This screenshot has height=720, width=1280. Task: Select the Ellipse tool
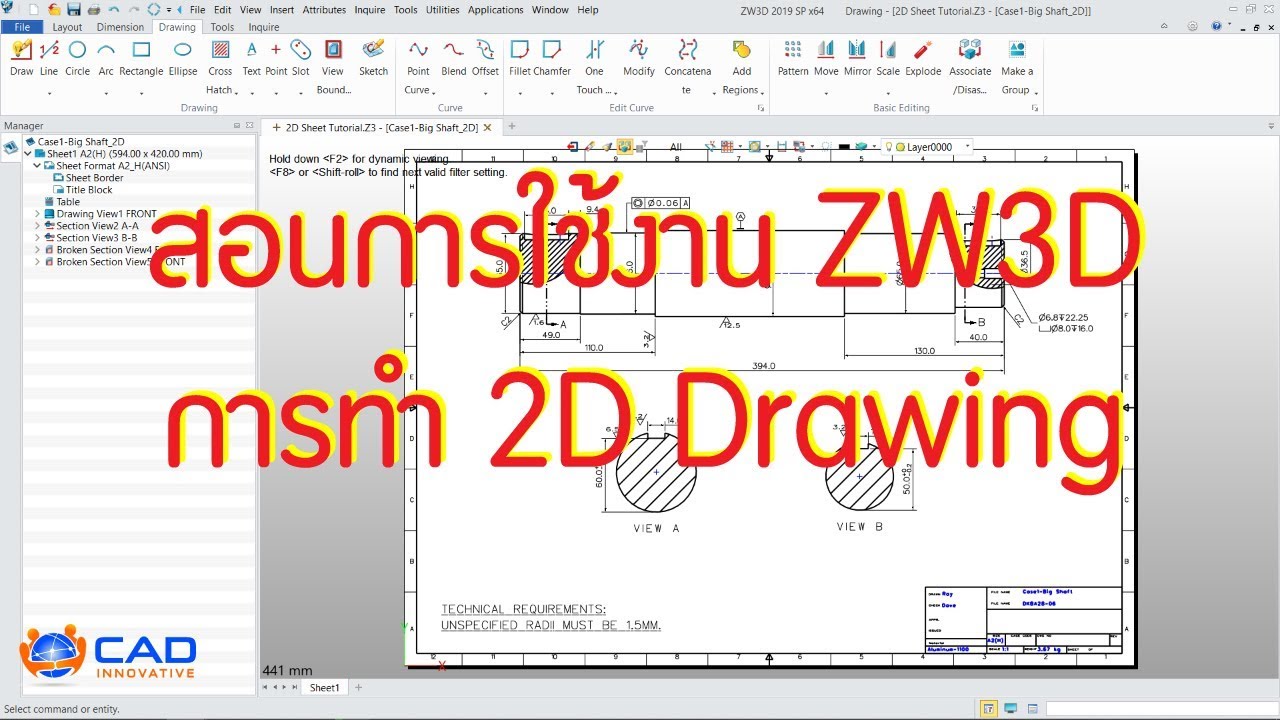(183, 58)
